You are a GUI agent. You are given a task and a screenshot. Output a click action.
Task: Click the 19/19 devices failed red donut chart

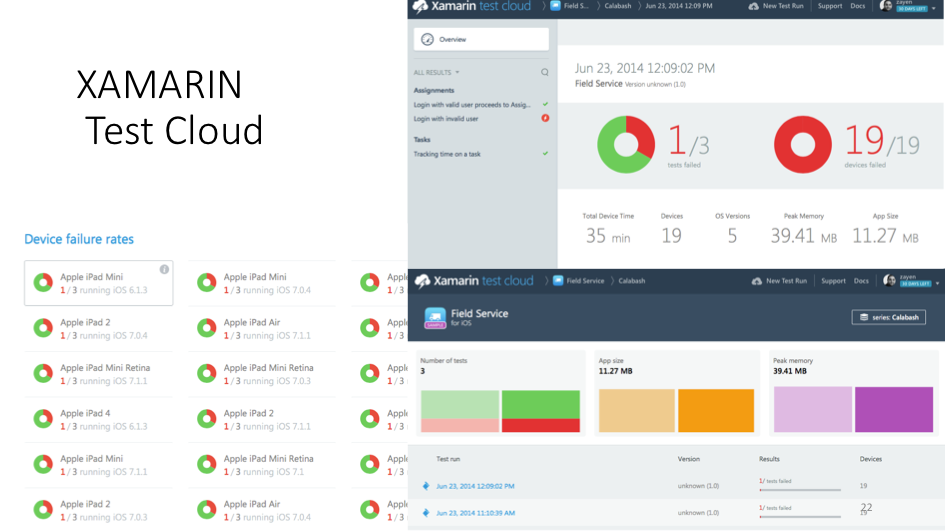803,145
